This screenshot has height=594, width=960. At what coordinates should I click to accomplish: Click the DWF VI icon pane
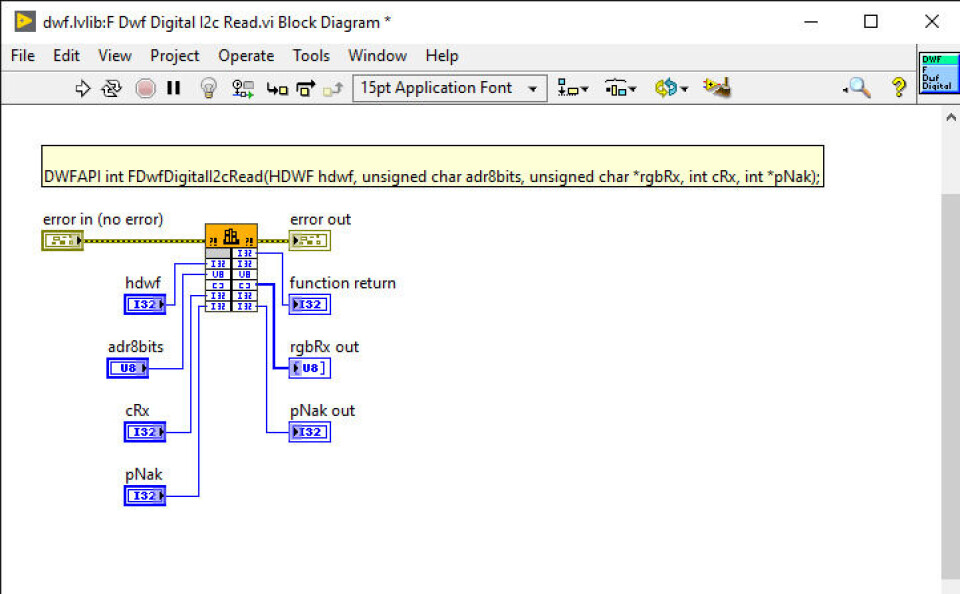coord(939,73)
